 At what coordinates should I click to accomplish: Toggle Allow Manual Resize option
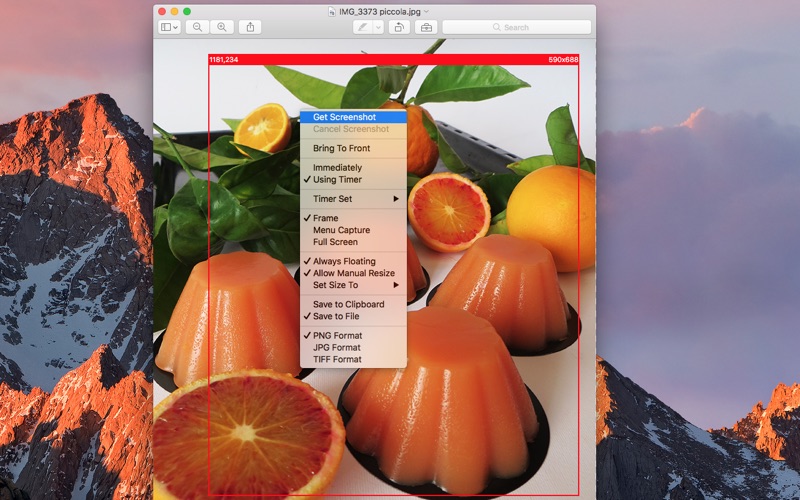(353, 272)
